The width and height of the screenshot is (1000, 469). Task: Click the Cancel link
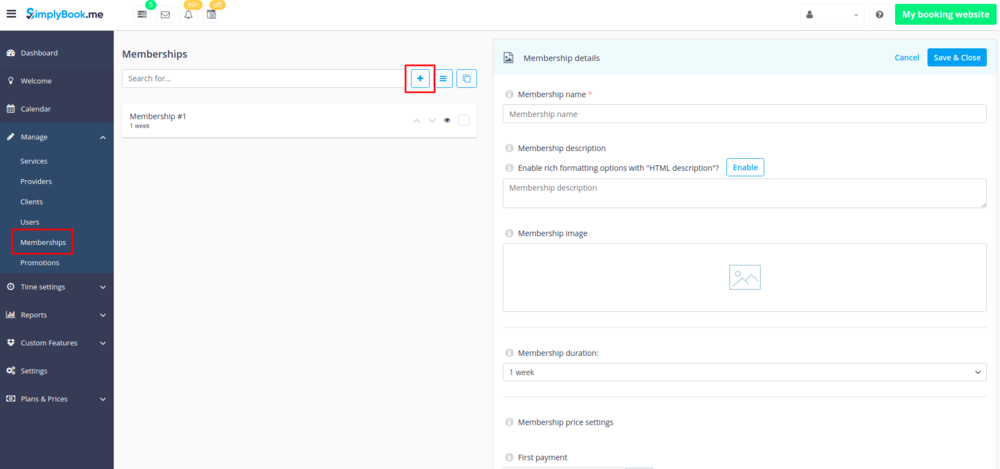[x=906, y=58]
